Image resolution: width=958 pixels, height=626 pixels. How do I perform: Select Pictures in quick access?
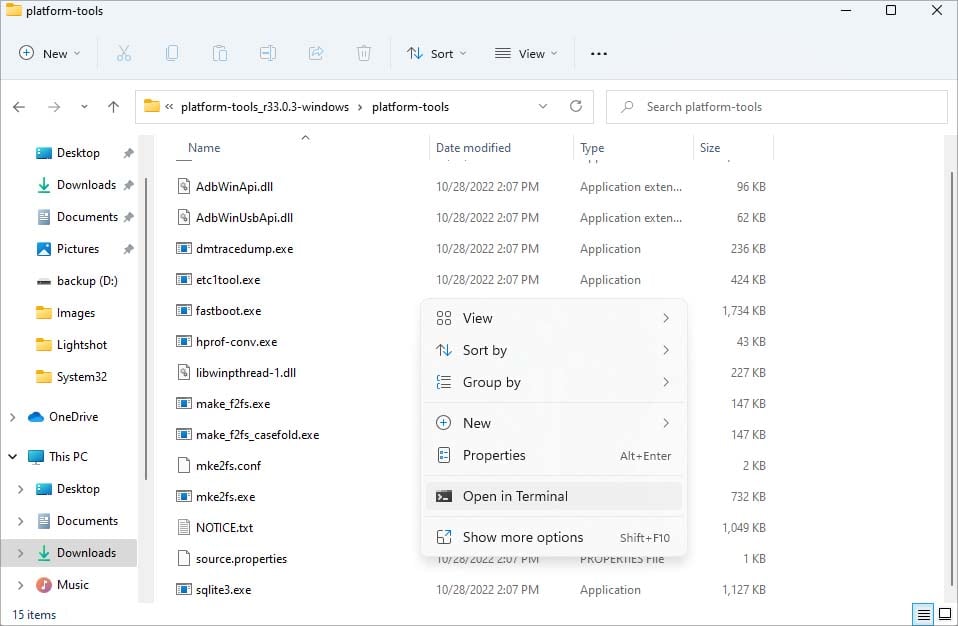coord(67,249)
